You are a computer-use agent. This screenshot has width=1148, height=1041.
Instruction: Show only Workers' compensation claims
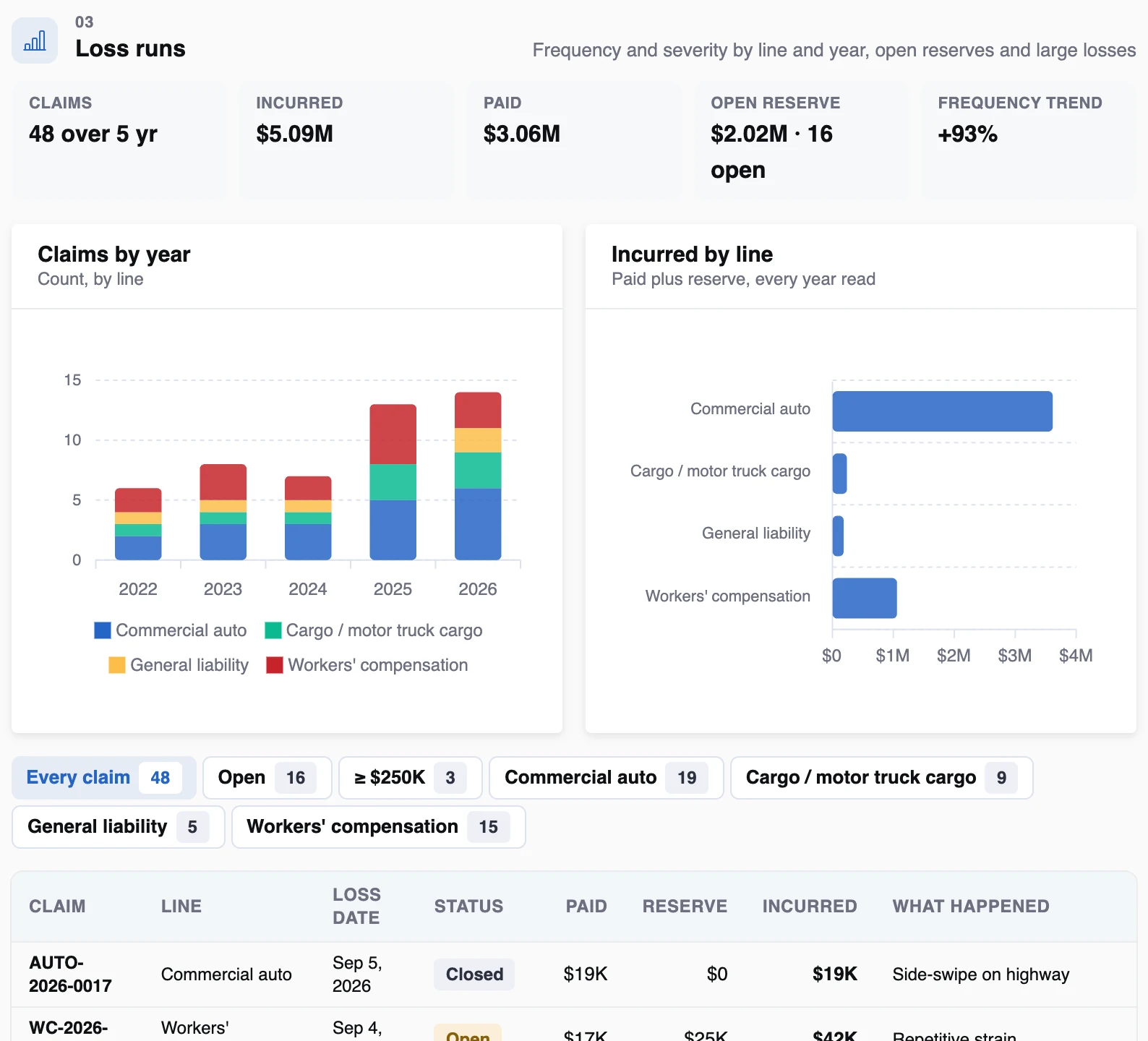[379, 827]
